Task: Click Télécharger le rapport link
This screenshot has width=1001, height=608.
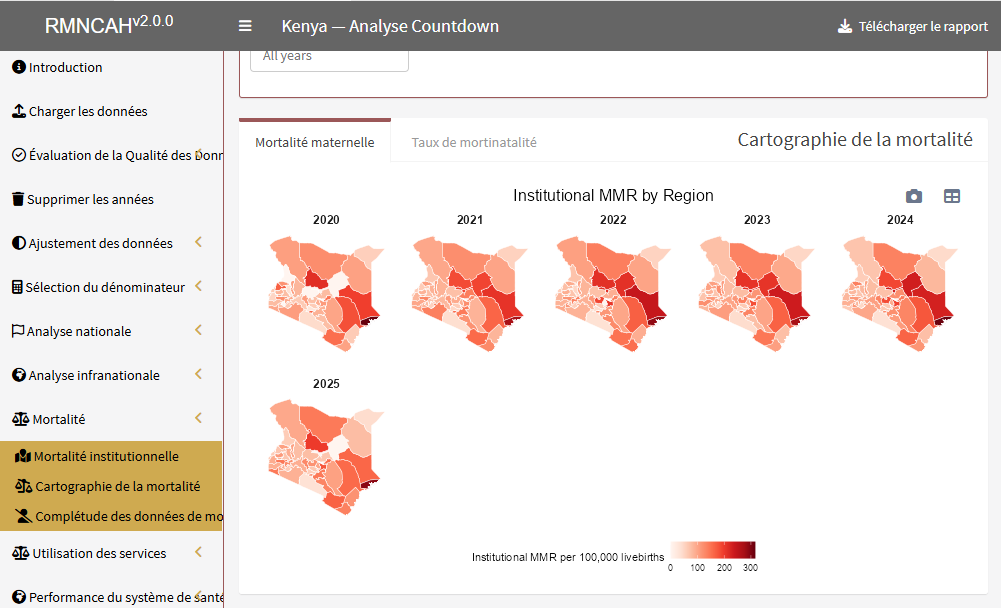Action: point(913,26)
